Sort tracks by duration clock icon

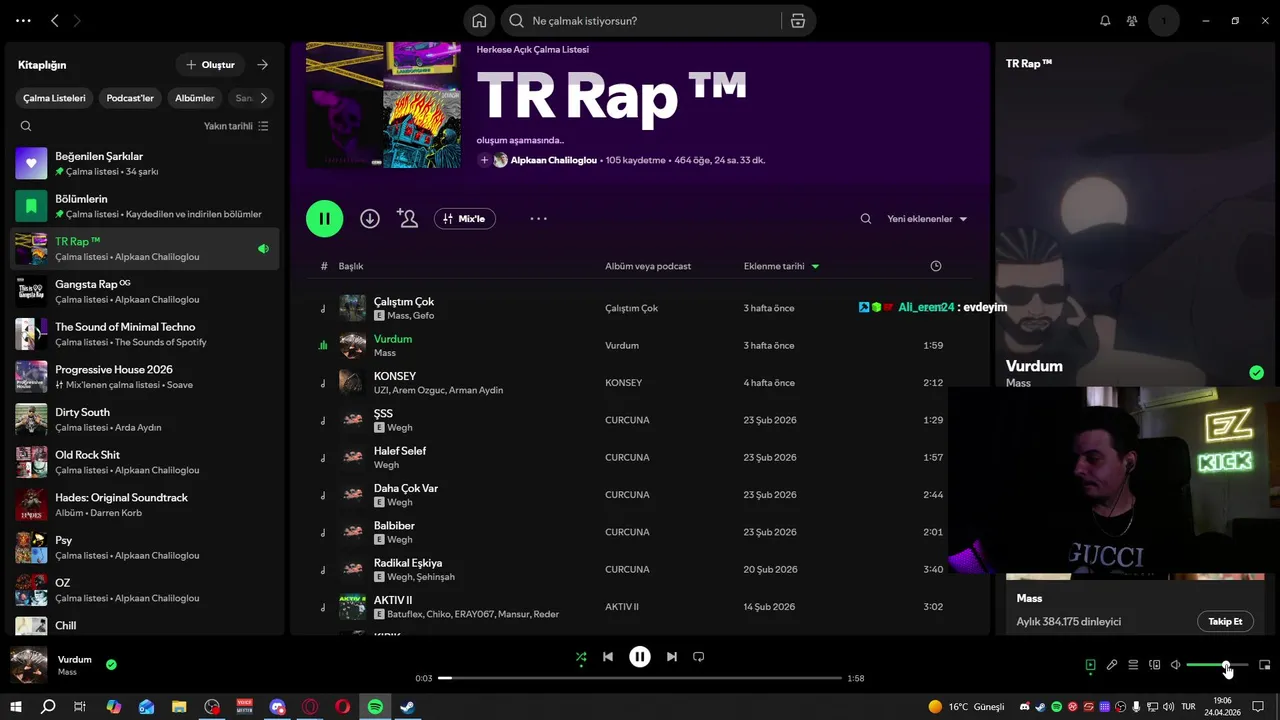(x=936, y=266)
